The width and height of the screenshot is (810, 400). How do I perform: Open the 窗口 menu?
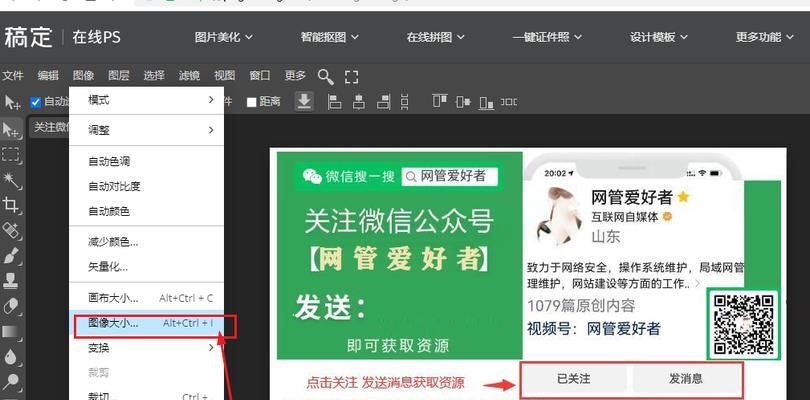point(259,76)
